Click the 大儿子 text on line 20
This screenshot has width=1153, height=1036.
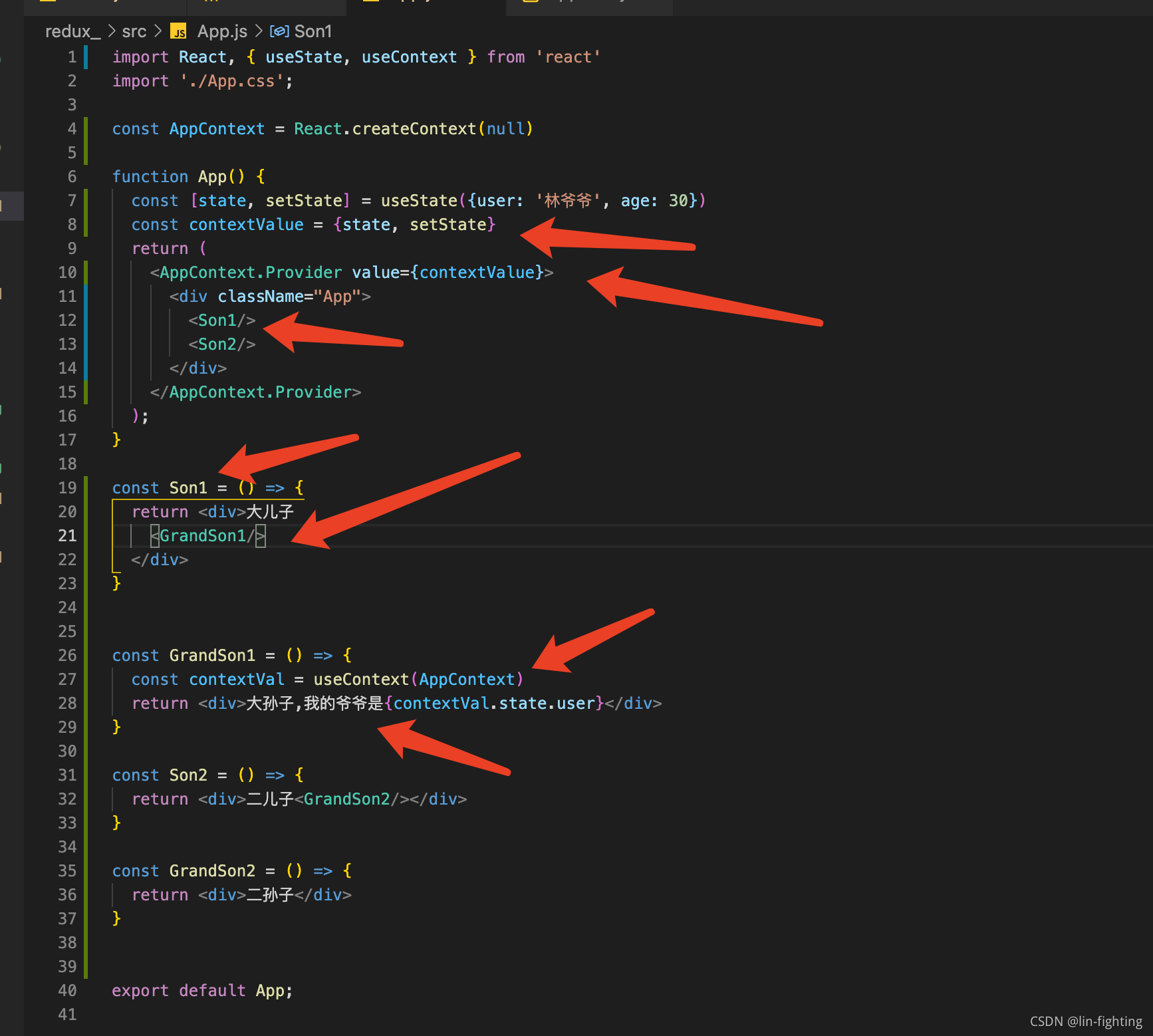click(x=270, y=512)
